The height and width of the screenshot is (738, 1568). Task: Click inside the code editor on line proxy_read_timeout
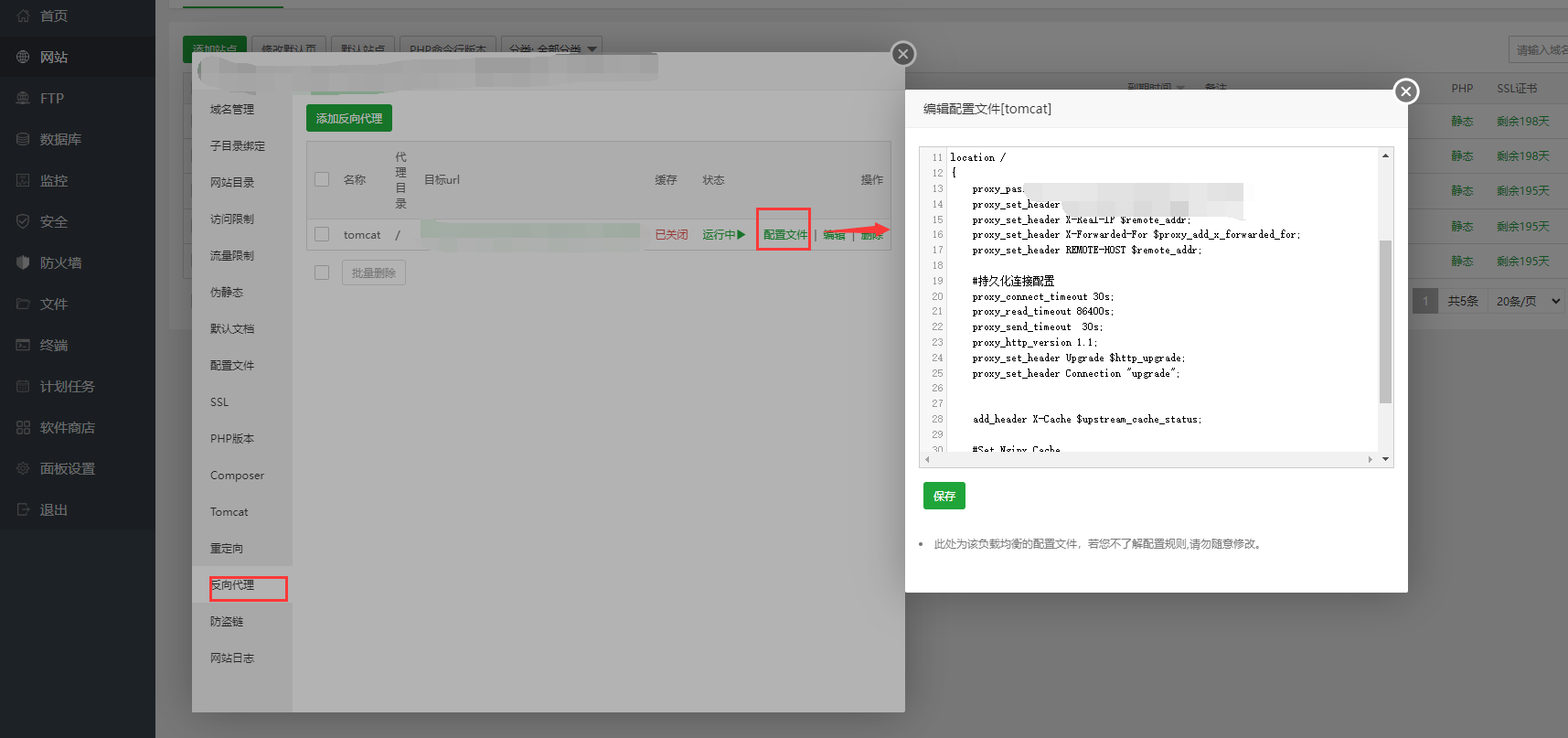point(1042,311)
